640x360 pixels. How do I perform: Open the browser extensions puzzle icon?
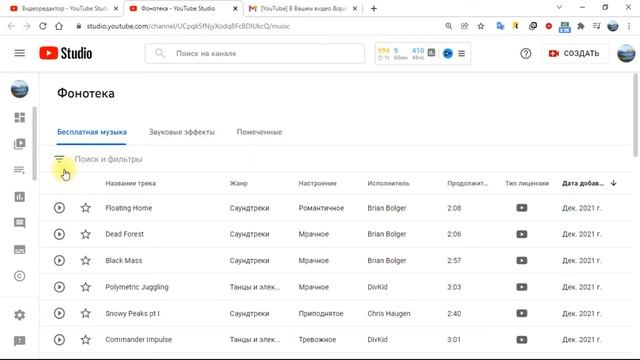[x=581, y=26]
